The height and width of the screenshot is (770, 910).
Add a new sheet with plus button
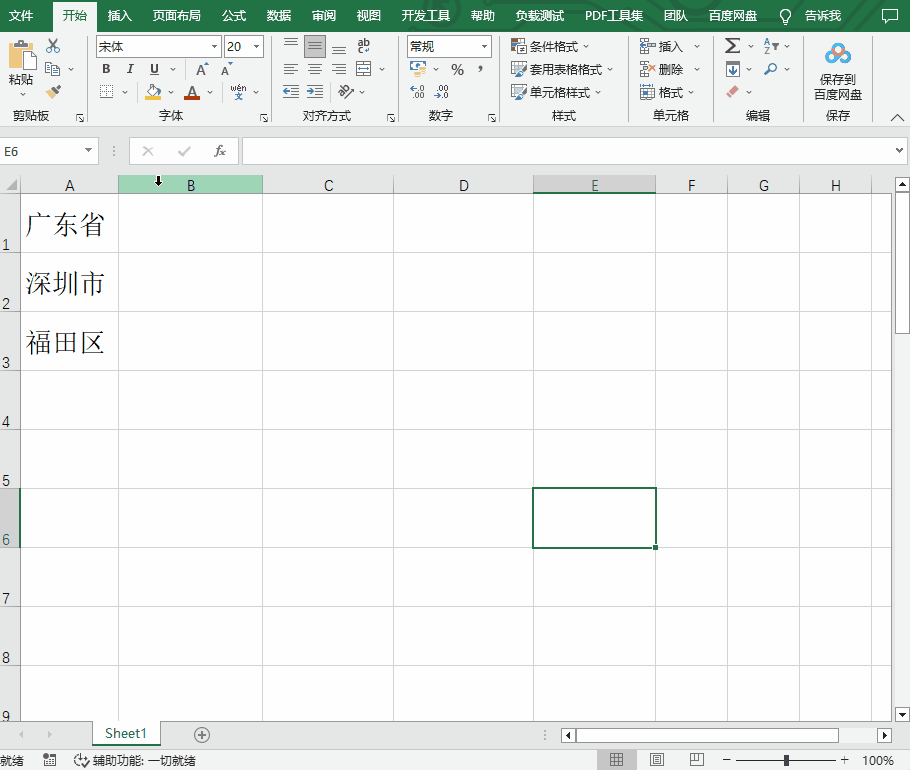(x=202, y=735)
